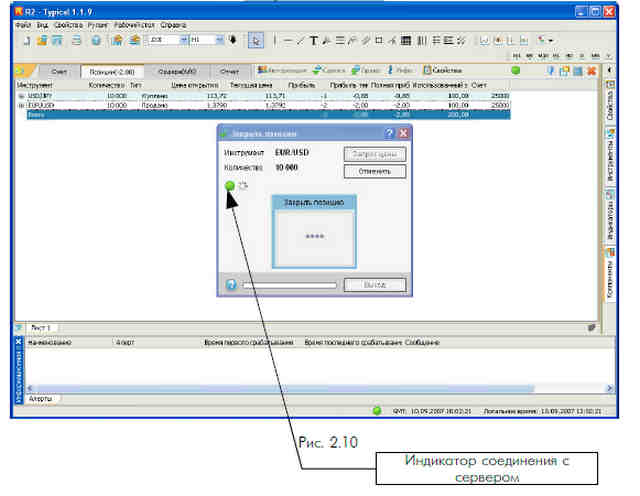640x496 pixels.
Task: Switch to the Отчет tab
Action: pyautogui.click(x=229, y=71)
